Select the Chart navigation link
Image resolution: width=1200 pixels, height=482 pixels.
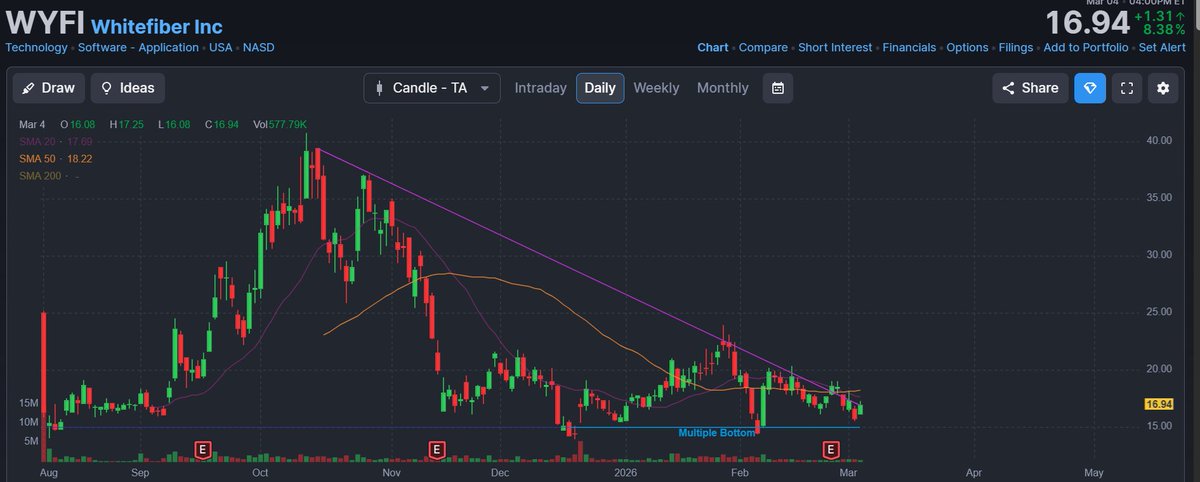(713, 47)
